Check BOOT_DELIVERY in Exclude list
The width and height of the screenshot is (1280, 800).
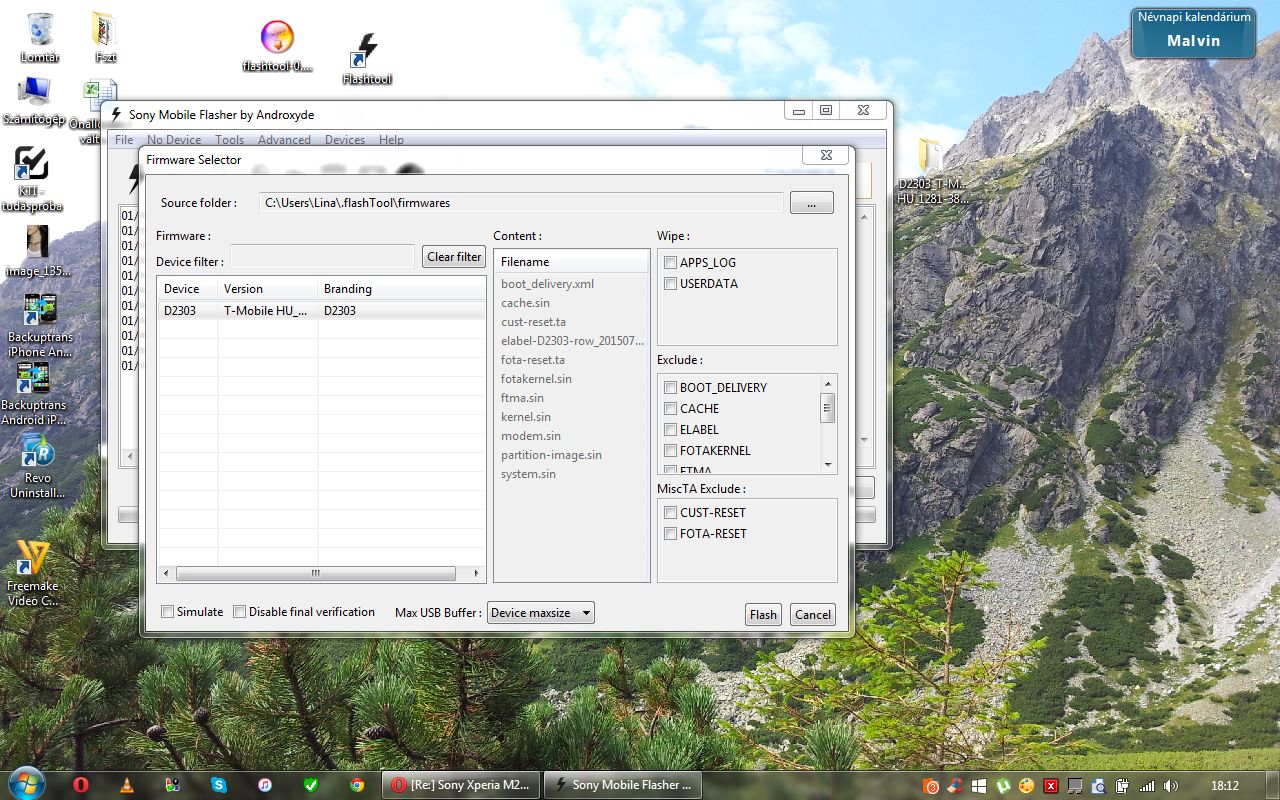[671, 387]
